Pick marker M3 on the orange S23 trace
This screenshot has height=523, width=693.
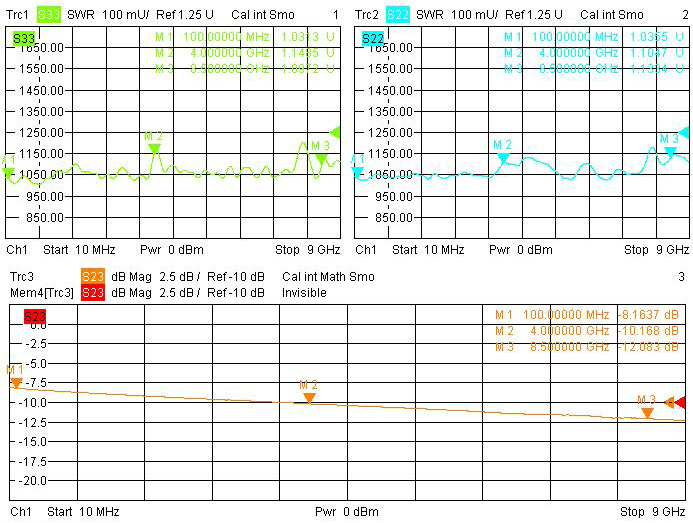pyautogui.click(x=647, y=411)
